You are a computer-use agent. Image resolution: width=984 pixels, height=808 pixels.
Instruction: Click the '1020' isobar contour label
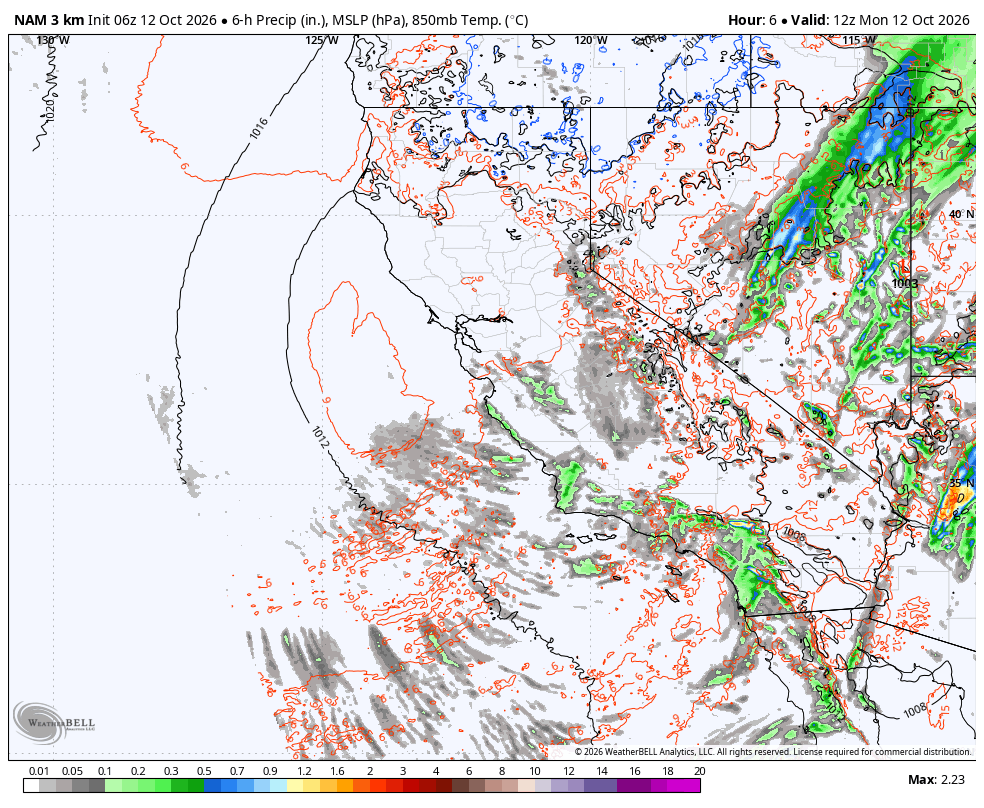click(x=51, y=111)
